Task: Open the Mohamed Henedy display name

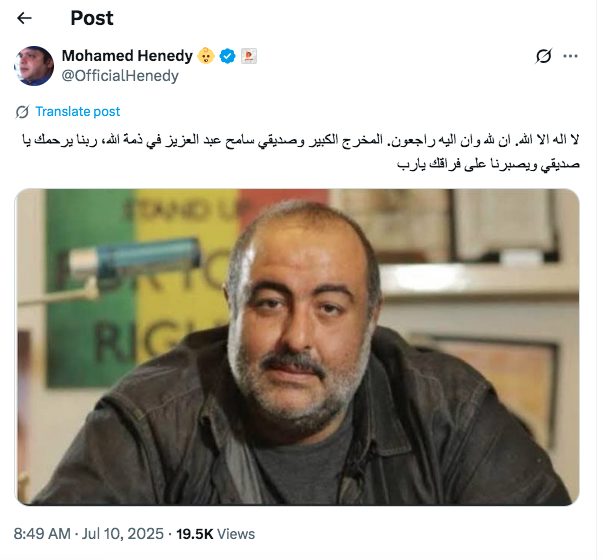Action: 127,56
